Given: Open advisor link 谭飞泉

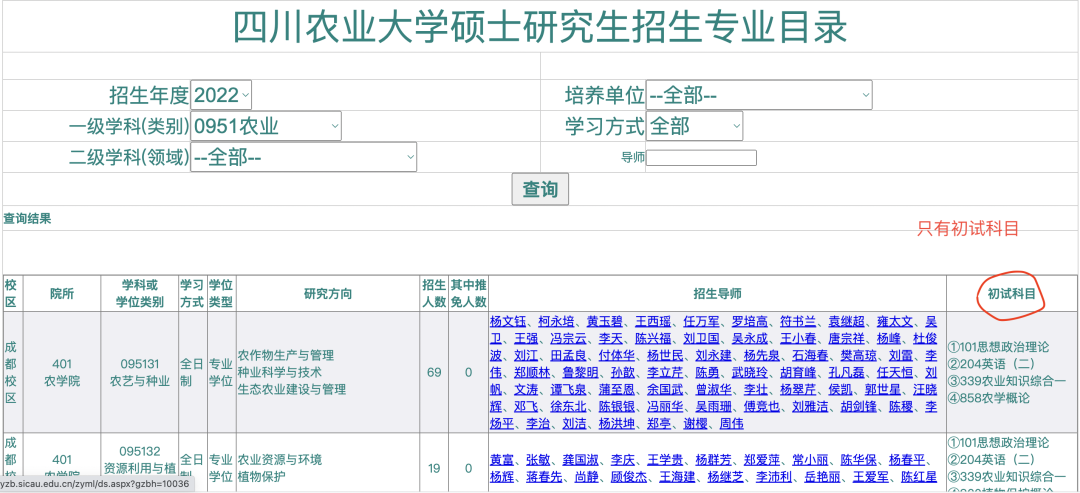Looking at the screenshot, I should click(568, 390).
